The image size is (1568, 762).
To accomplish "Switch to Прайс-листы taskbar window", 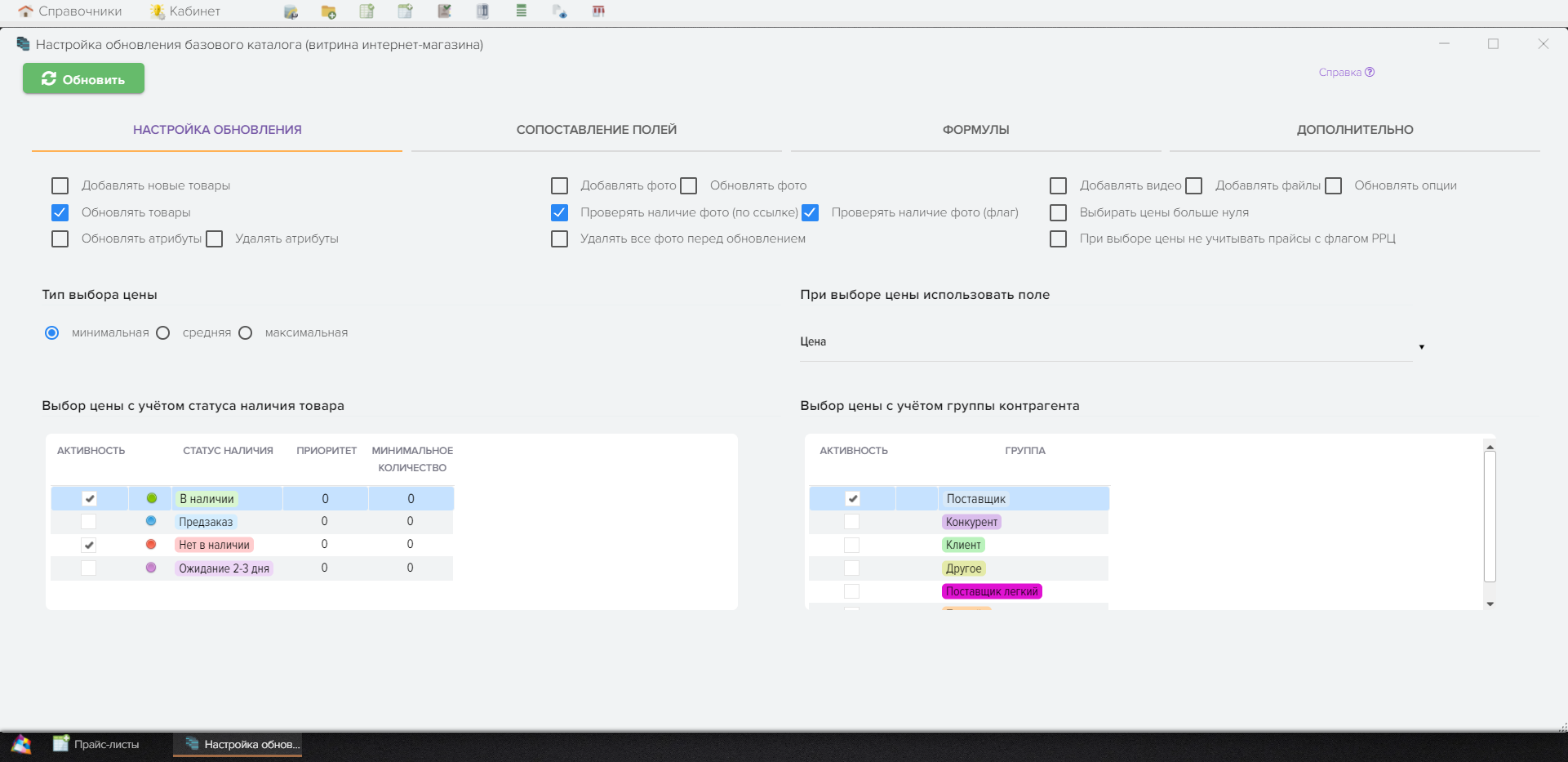I will click(96, 744).
